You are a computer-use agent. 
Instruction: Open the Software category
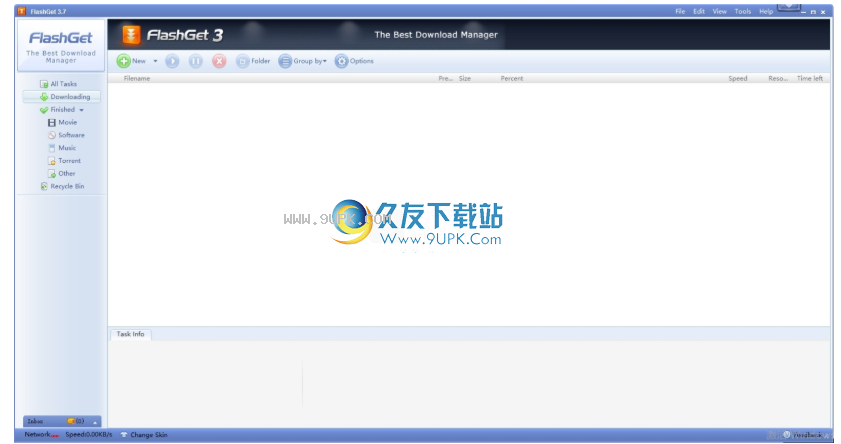click(67, 135)
